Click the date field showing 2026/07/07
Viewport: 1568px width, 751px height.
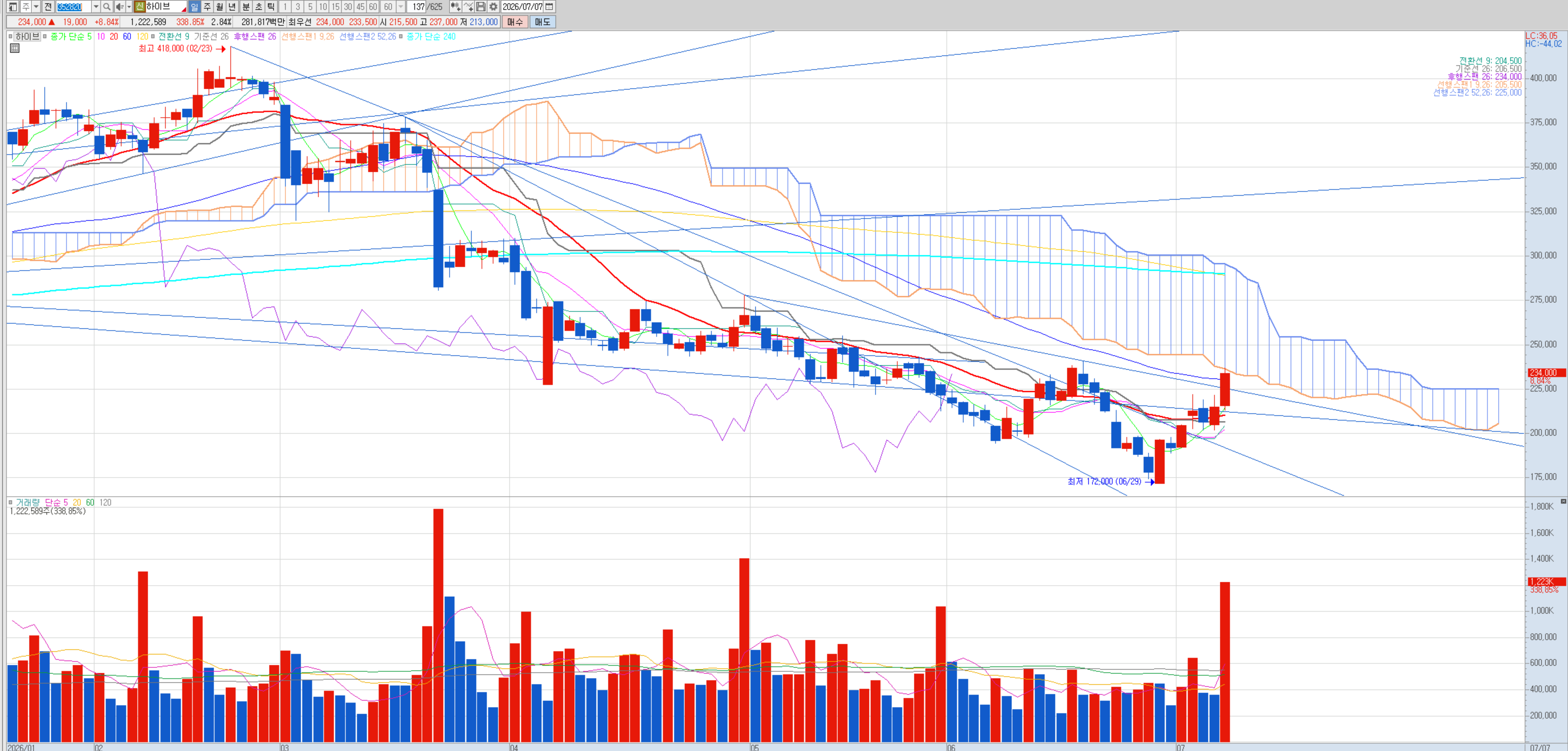coord(522,7)
